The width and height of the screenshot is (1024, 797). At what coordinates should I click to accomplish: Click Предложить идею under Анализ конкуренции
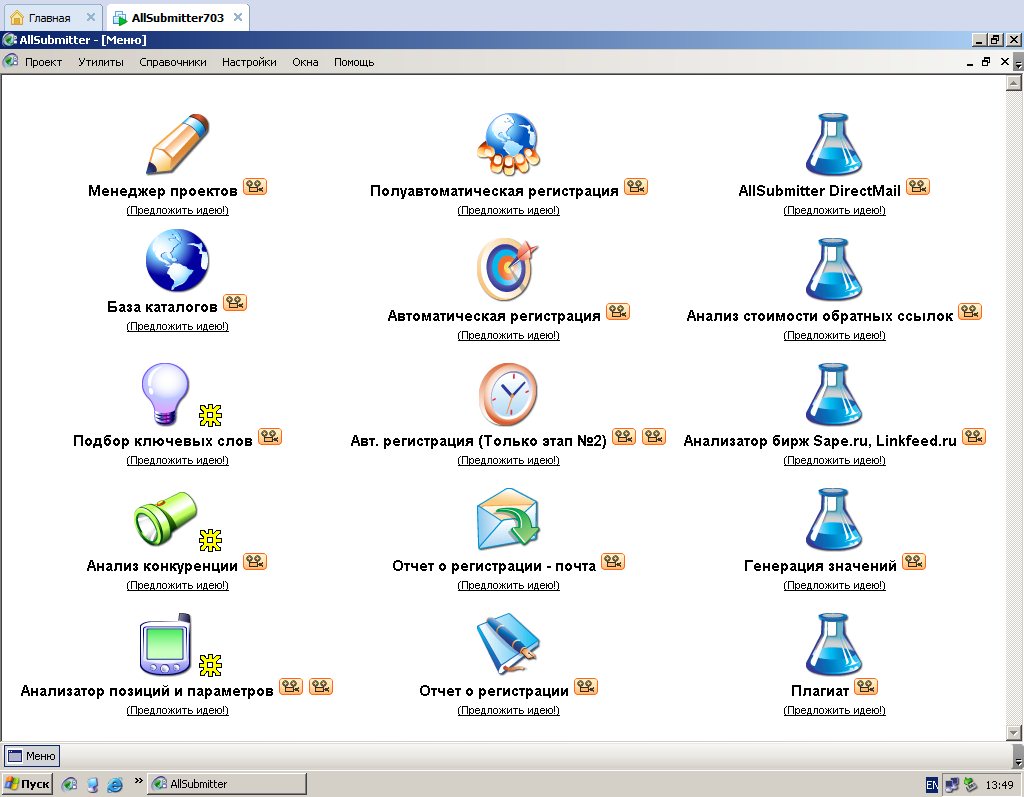(178, 585)
